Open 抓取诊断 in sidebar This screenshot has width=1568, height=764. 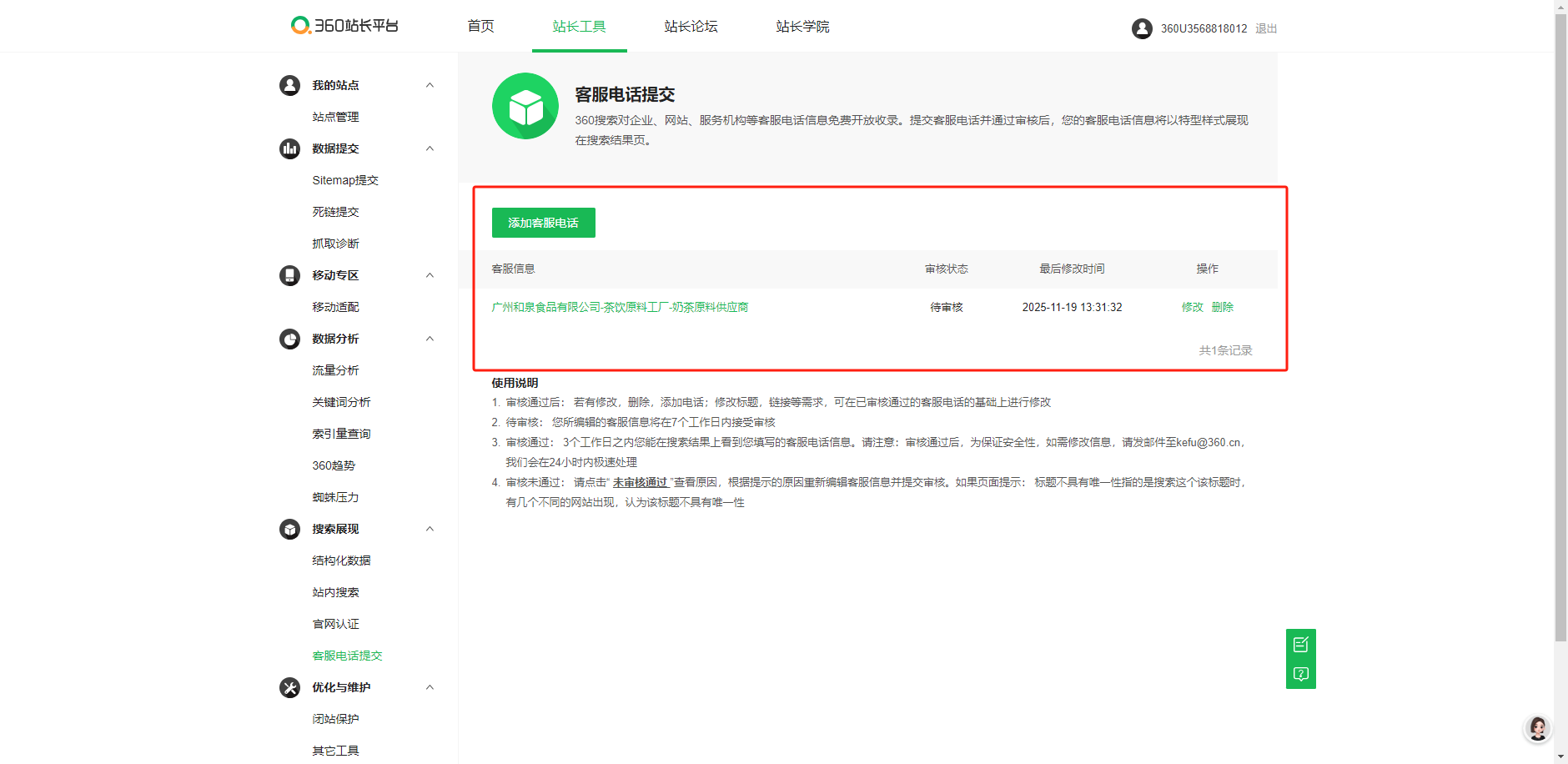tap(335, 244)
